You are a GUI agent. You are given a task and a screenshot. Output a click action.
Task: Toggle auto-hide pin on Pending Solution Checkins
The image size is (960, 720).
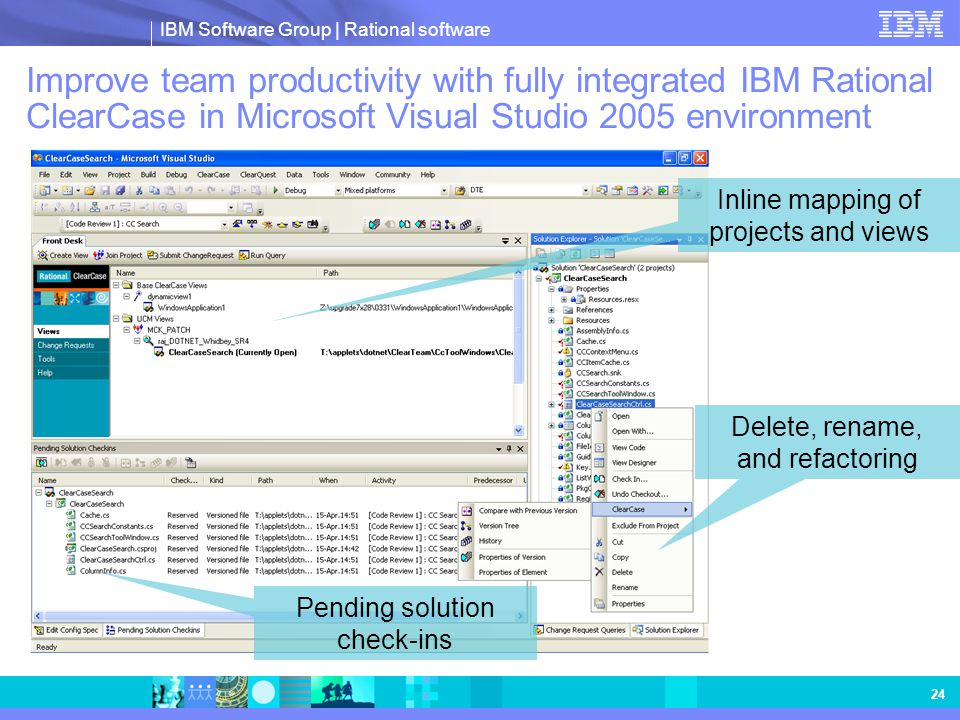509,449
